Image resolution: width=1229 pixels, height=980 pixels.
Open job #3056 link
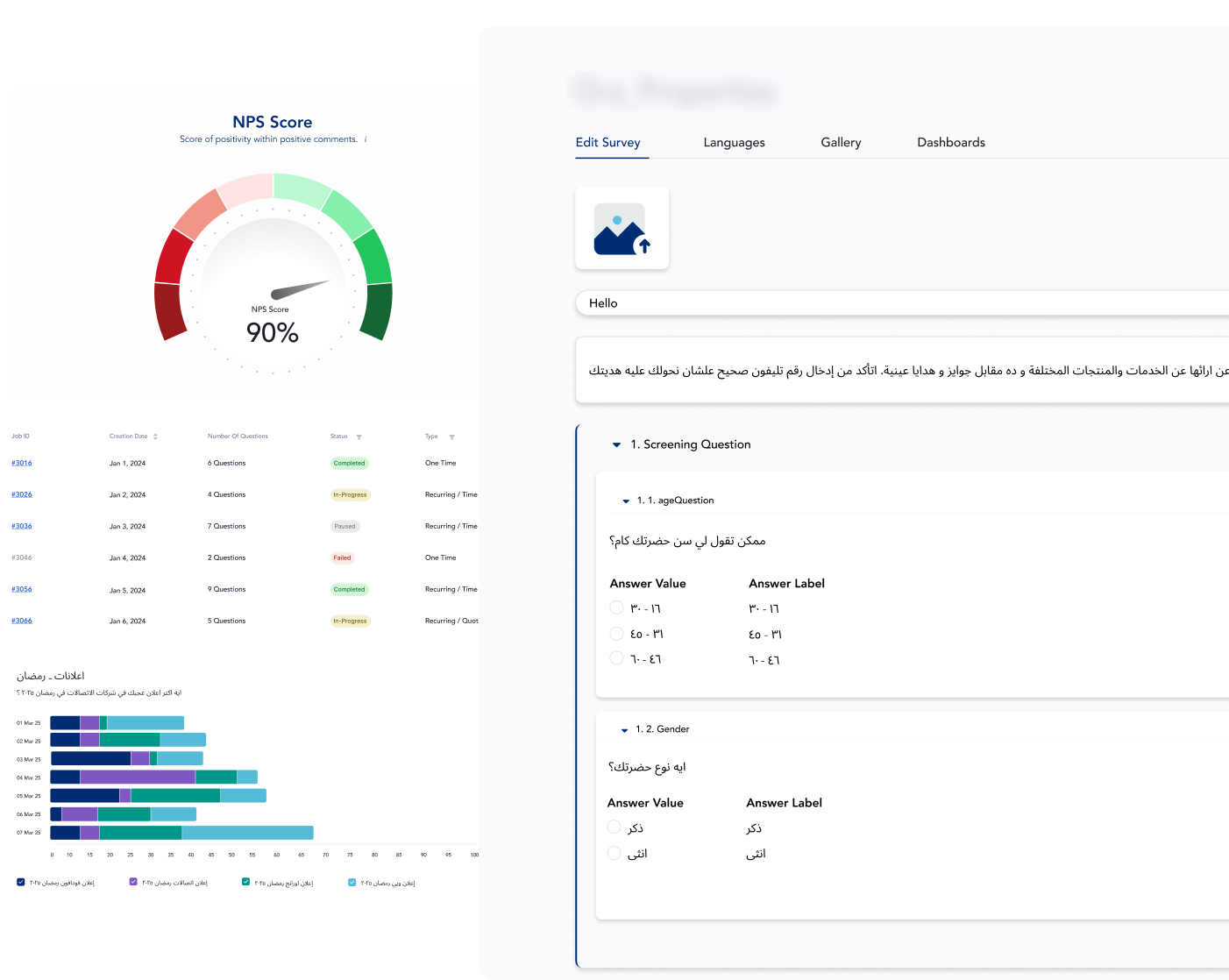coord(22,589)
